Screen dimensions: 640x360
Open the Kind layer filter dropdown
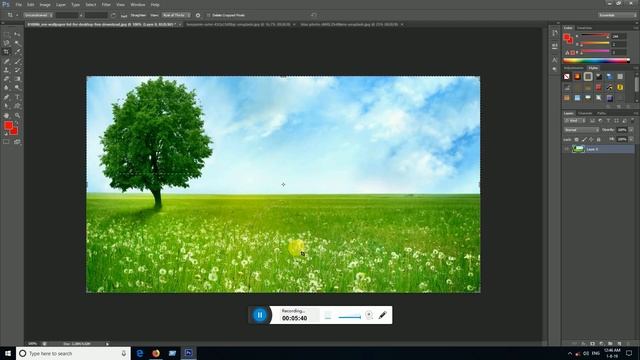(x=575, y=121)
